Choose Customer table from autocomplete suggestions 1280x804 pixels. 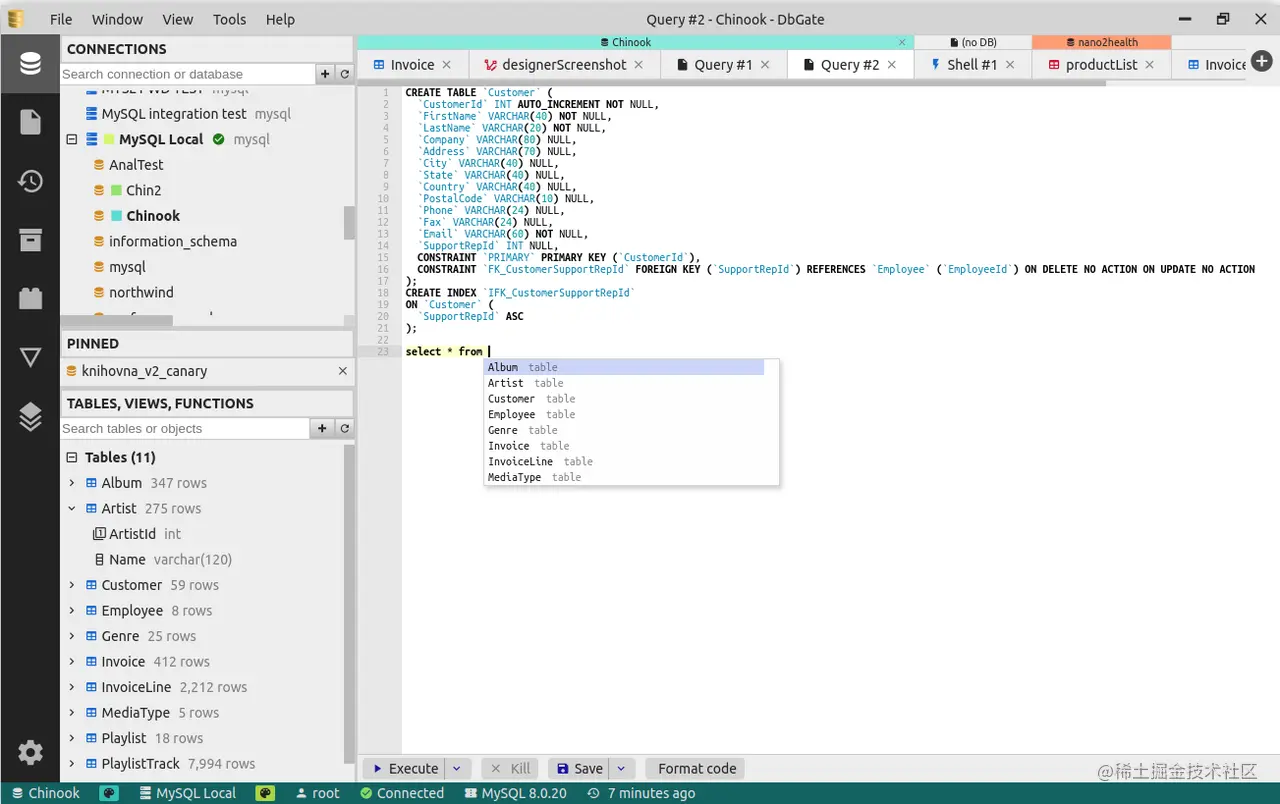point(625,399)
